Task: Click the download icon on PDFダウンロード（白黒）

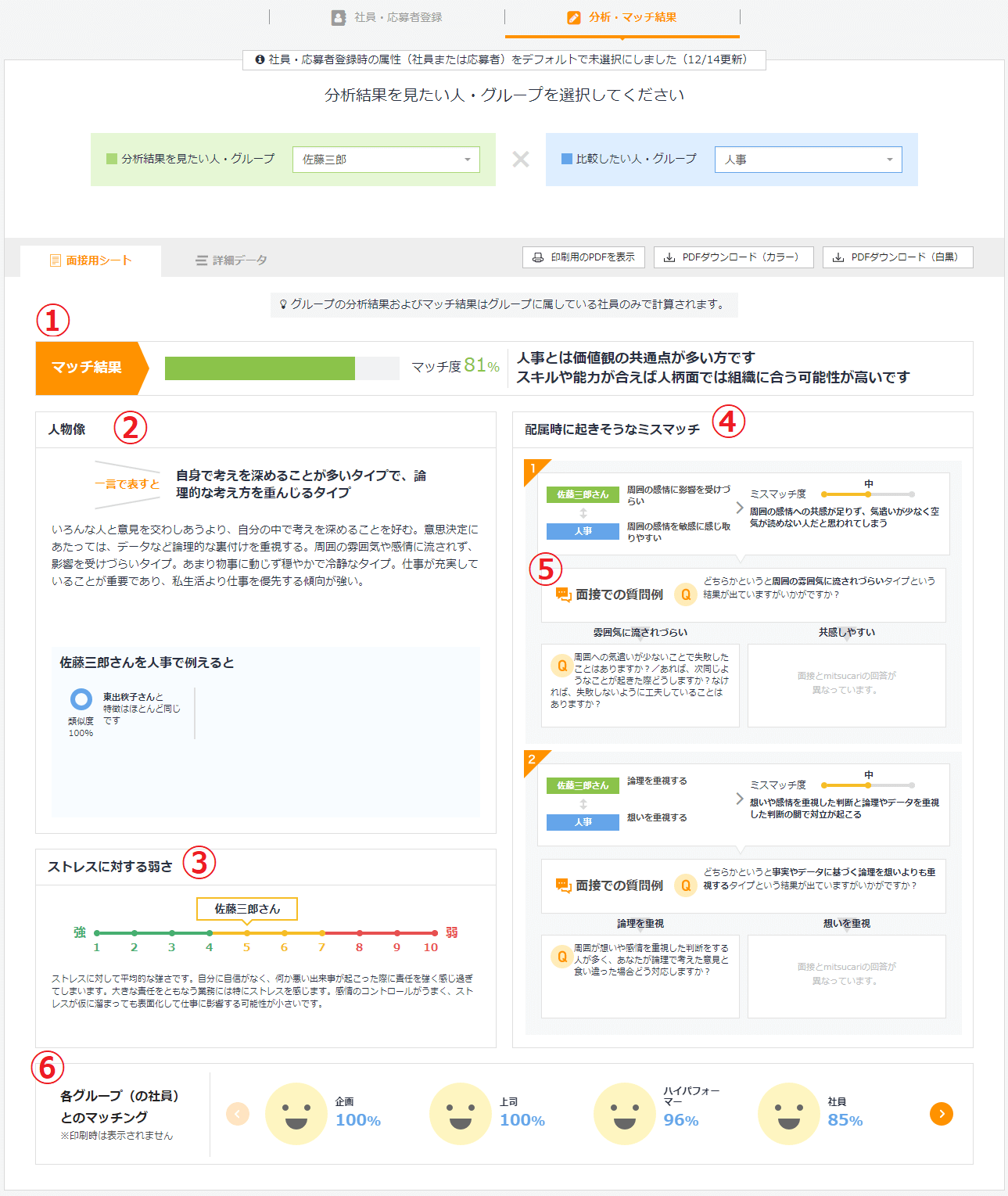Action: point(838,257)
